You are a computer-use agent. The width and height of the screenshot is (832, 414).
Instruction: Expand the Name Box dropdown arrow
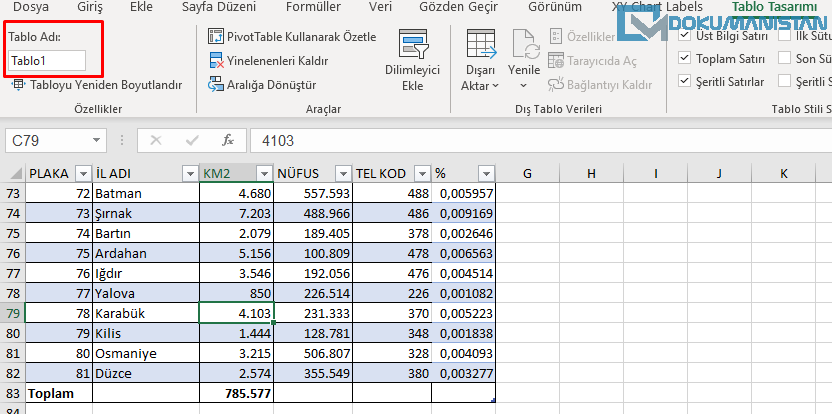(x=96, y=141)
